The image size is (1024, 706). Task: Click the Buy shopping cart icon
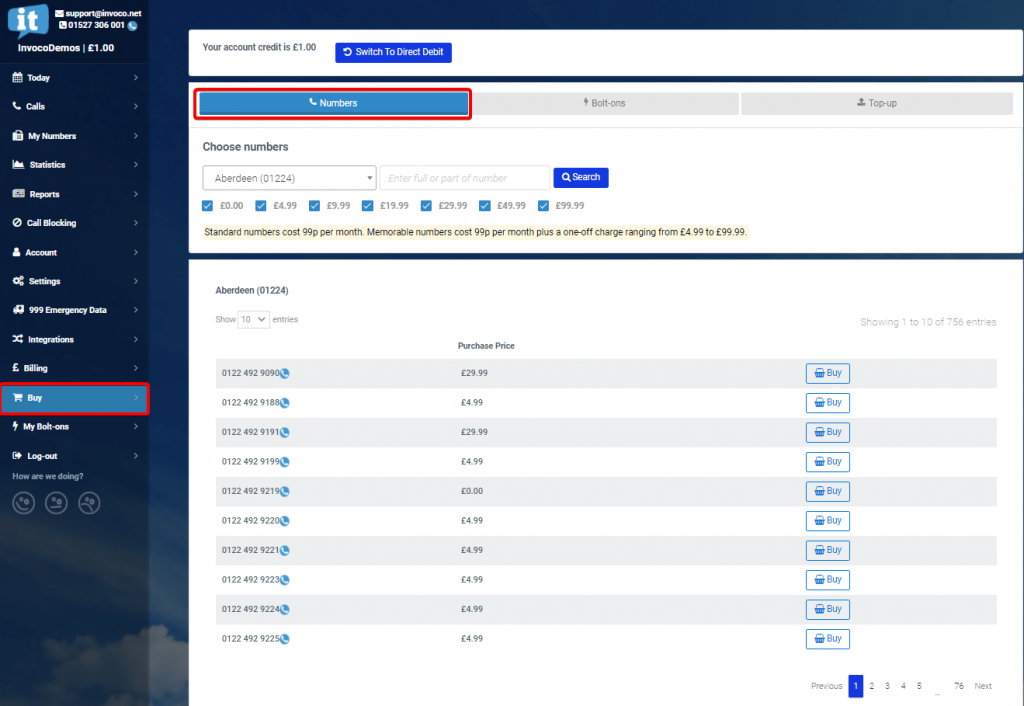pos(18,397)
